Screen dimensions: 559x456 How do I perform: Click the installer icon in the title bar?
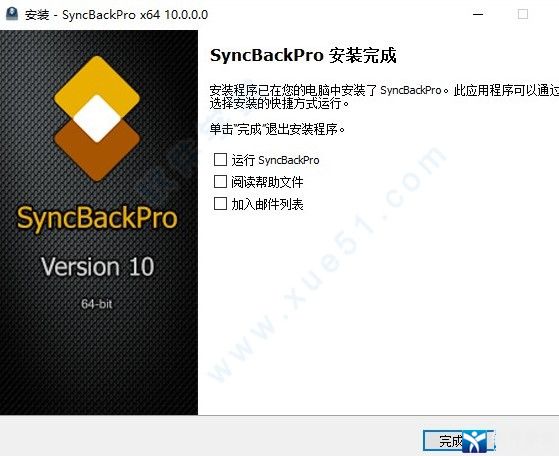click(12, 14)
